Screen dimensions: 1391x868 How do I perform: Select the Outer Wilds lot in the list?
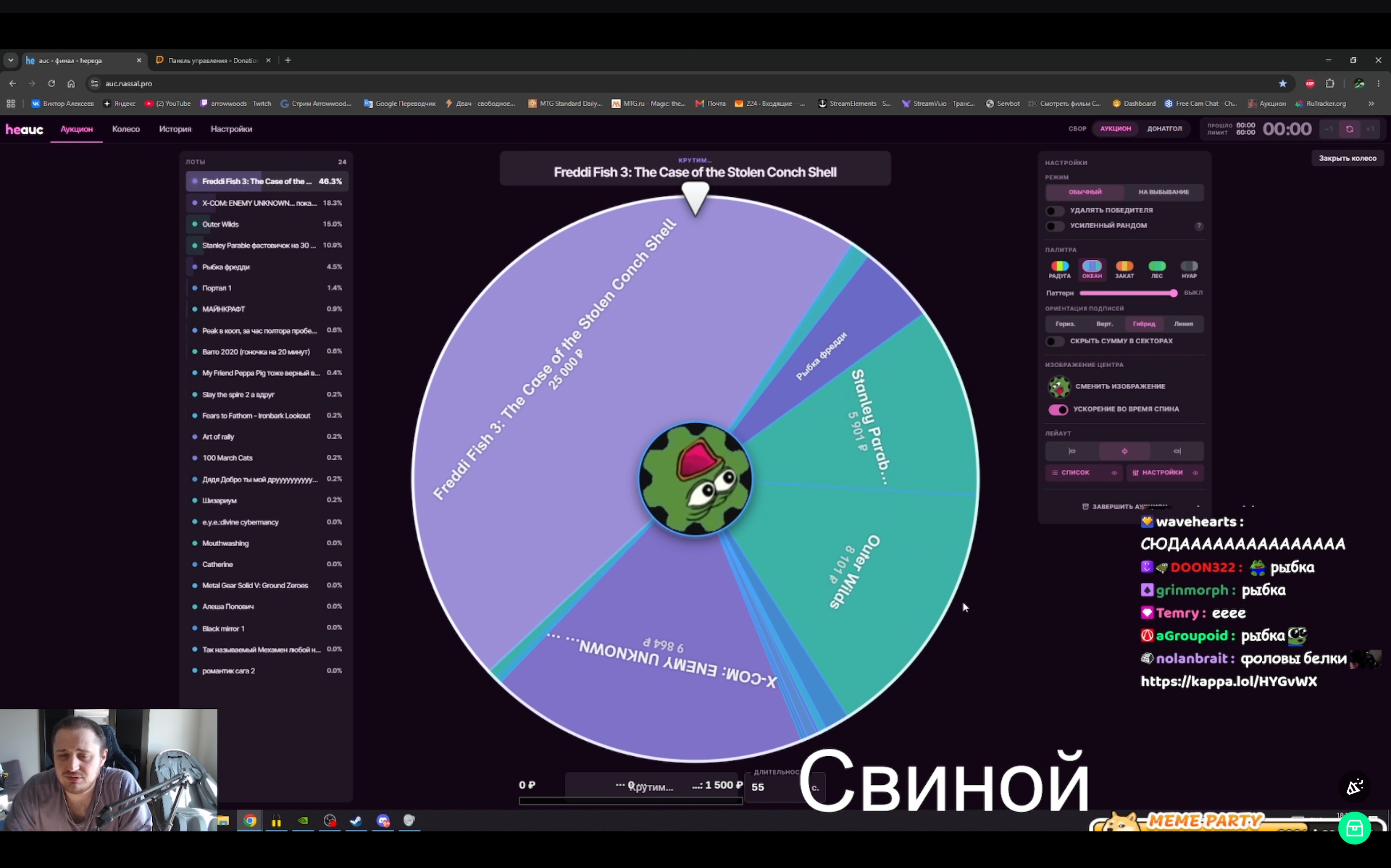(x=267, y=225)
